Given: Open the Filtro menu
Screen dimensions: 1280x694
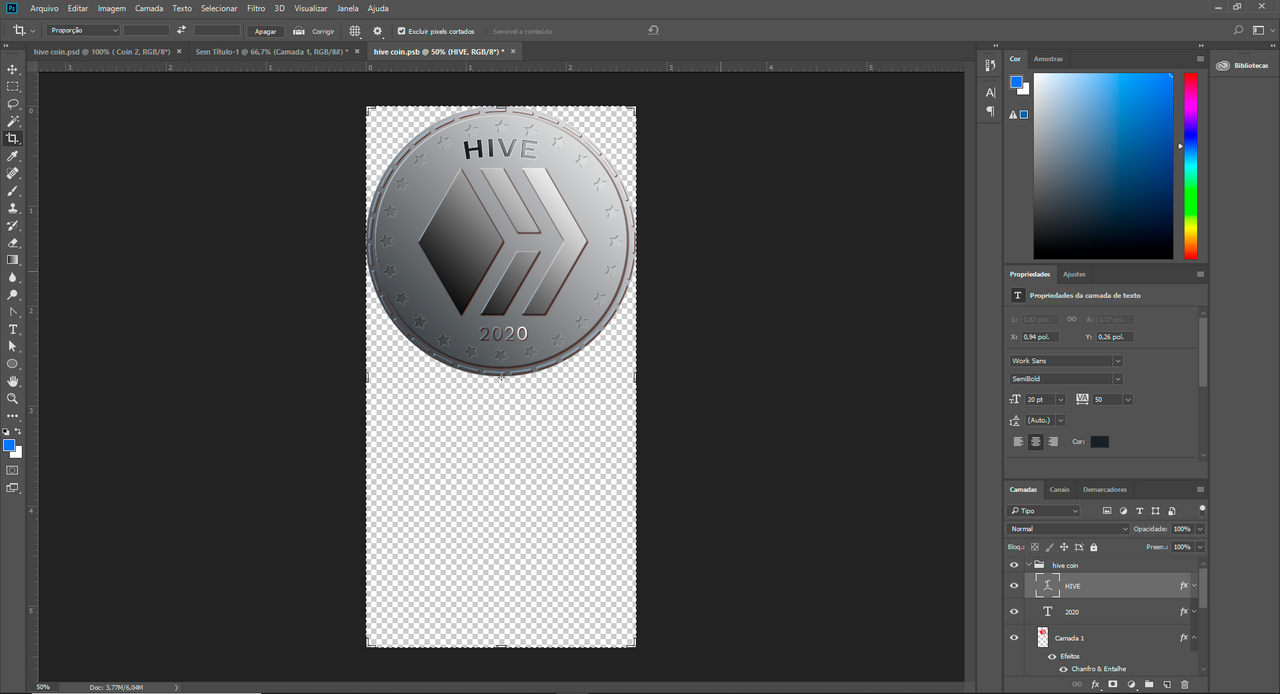Looking at the screenshot, I should [x=255, y=8].
